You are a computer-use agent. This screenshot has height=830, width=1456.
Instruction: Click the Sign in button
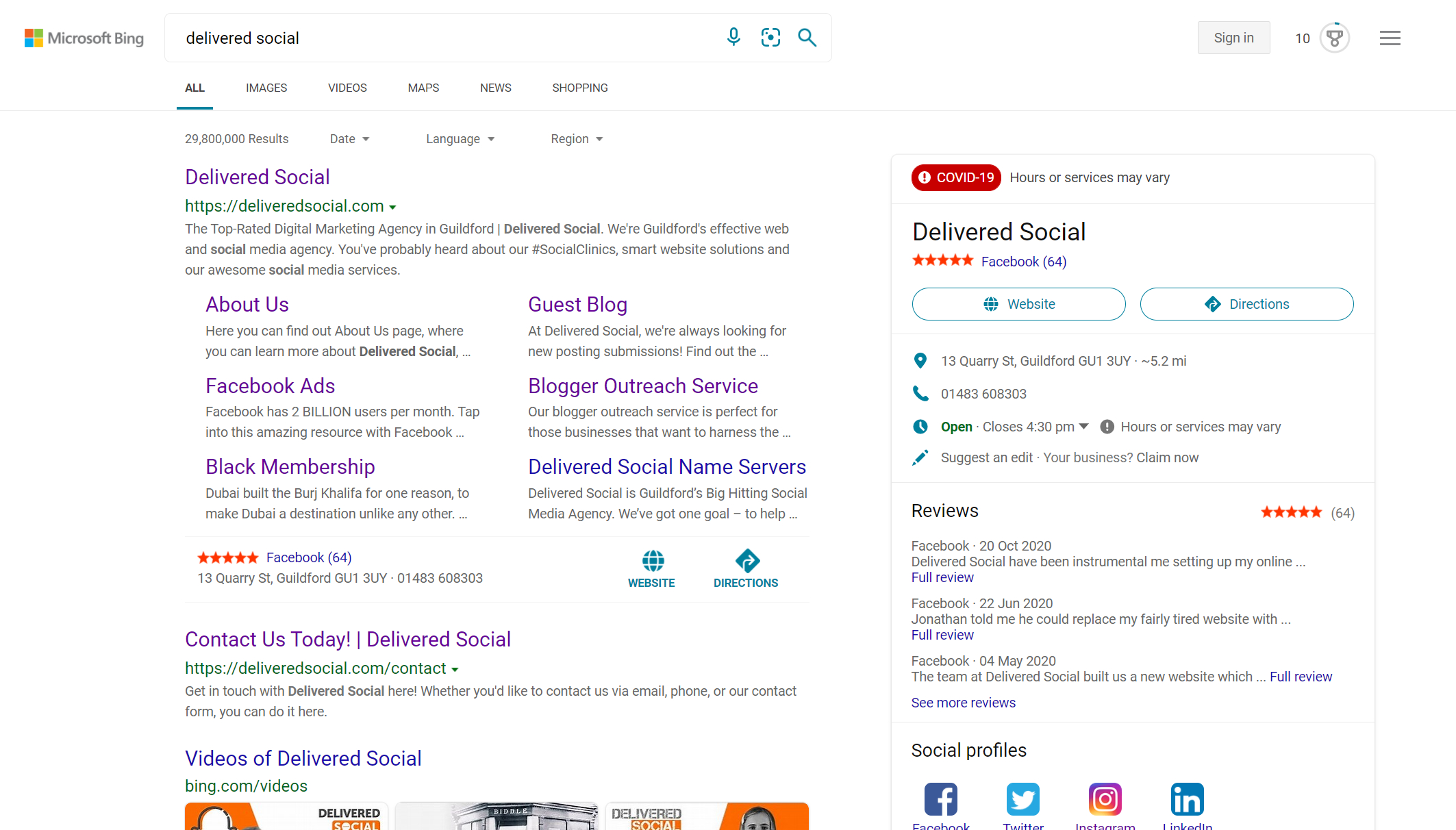pos(1233,38)
